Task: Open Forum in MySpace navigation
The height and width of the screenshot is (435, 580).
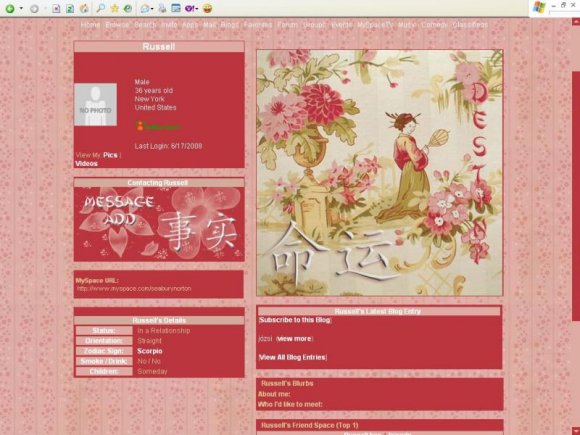Action: [x=287, y=25]
